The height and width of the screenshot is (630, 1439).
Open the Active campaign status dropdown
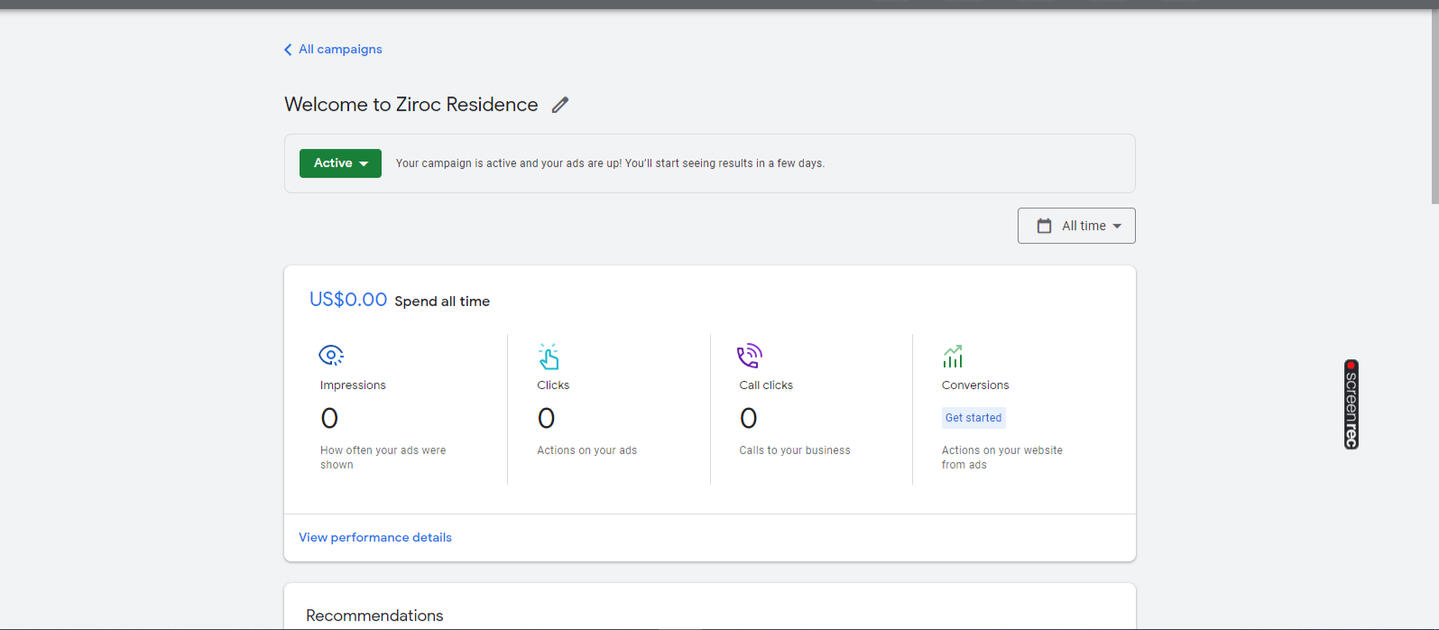340,163
